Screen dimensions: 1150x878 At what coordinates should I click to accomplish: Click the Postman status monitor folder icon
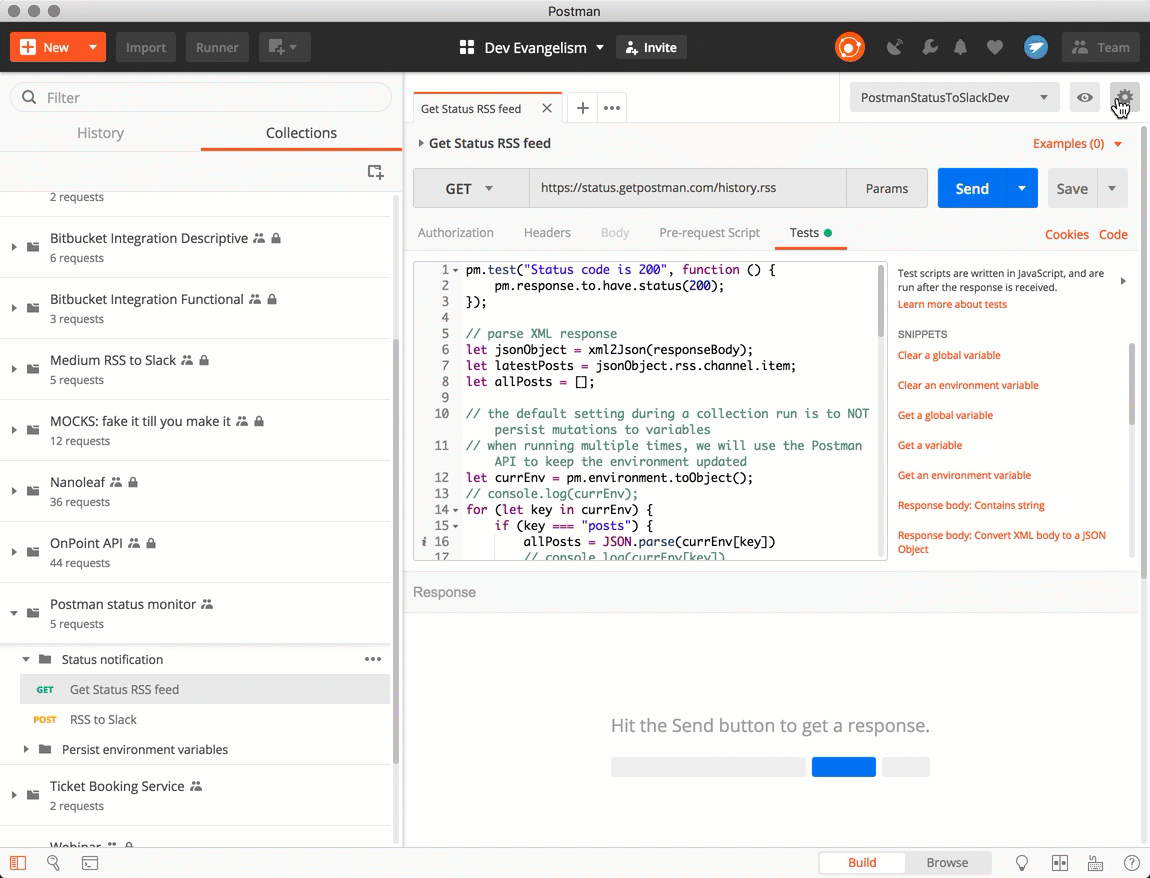[33, 612]
